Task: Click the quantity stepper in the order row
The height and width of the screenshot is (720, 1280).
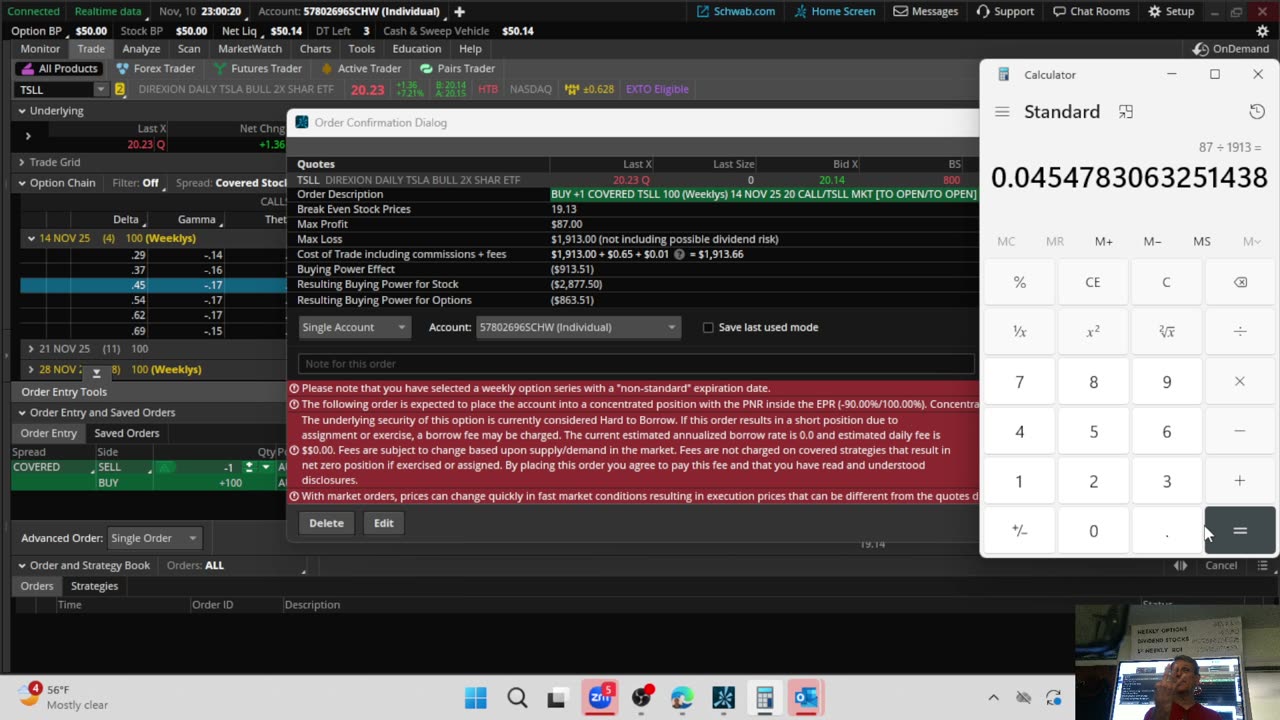Action: pyautogui.click(x=249, y=467)
